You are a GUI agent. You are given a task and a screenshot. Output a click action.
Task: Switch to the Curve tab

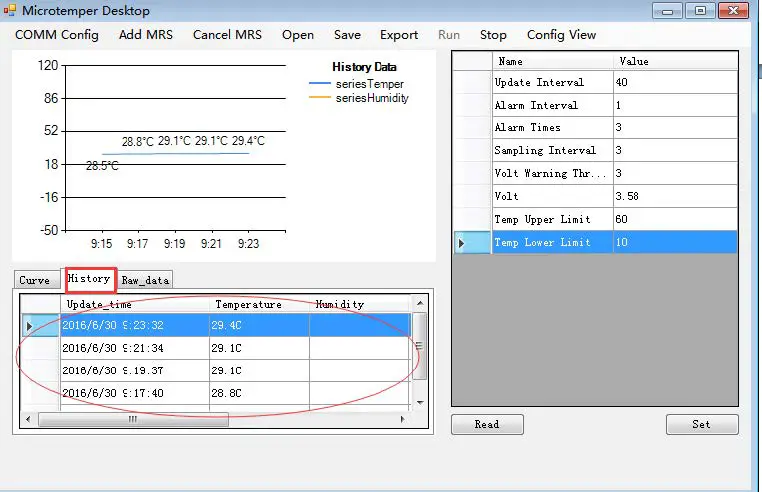35,280
